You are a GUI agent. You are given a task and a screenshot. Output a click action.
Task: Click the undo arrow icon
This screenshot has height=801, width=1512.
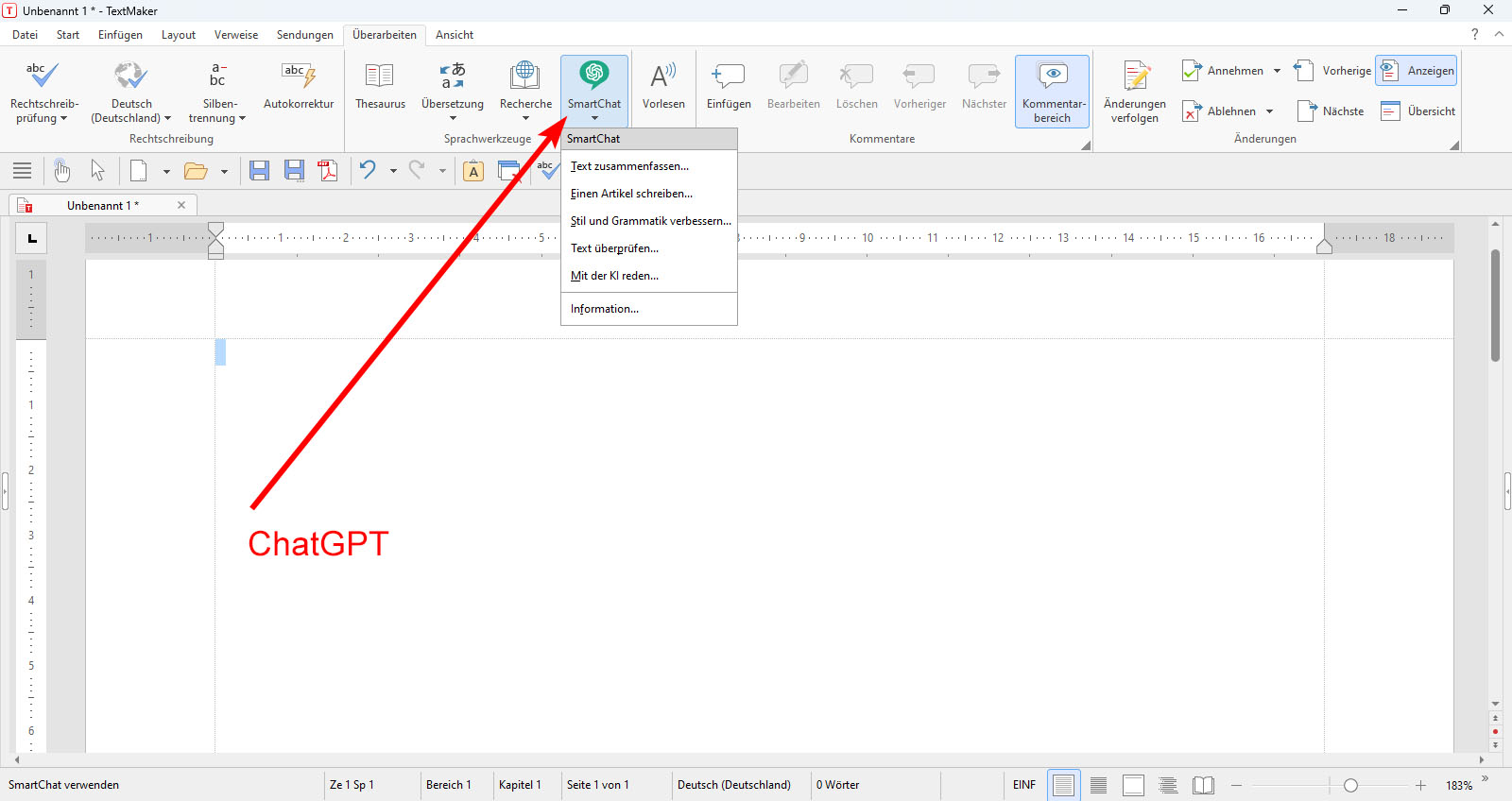pyautogui.click(x=368, y=171)
